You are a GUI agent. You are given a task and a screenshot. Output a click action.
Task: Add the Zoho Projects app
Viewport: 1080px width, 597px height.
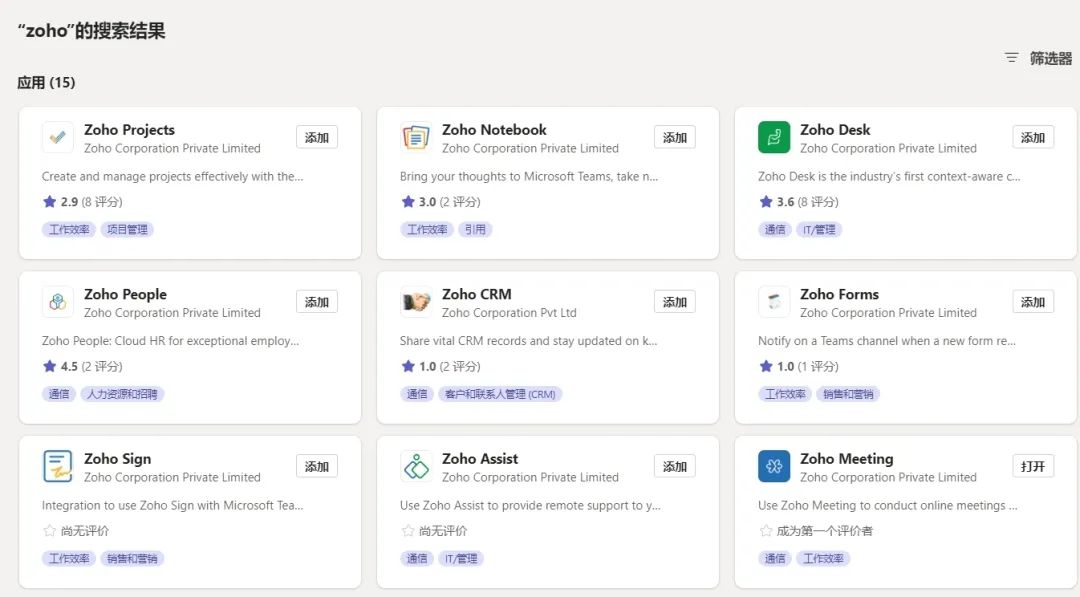(x=317, y=137)
